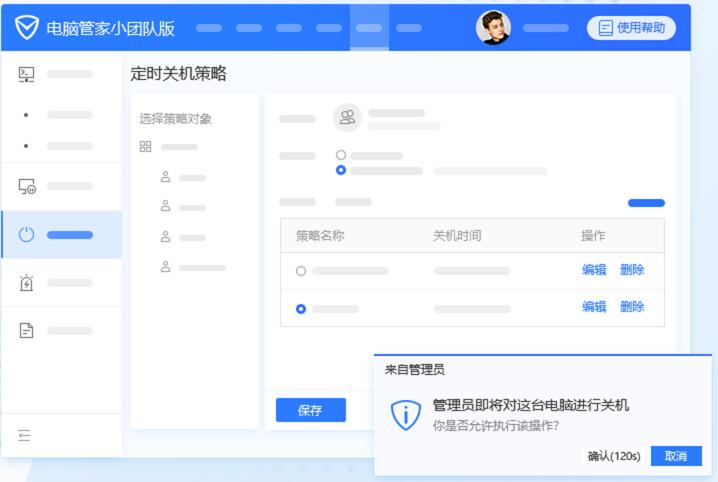718x482 pixels.
Task: Select the first user under 选择策略对象
Action: 166,177
